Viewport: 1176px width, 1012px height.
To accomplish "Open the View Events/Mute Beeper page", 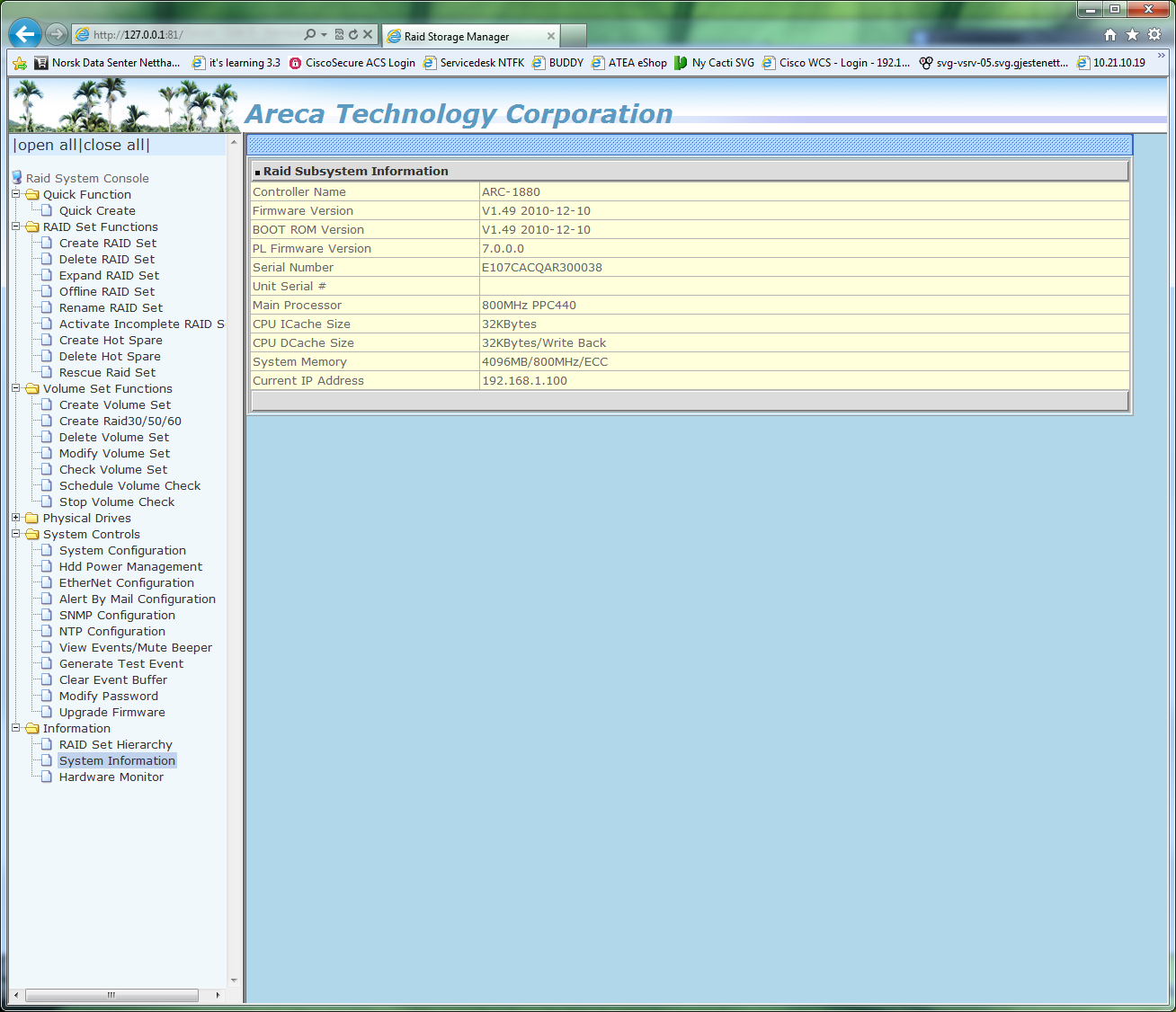I will (136, 647).
